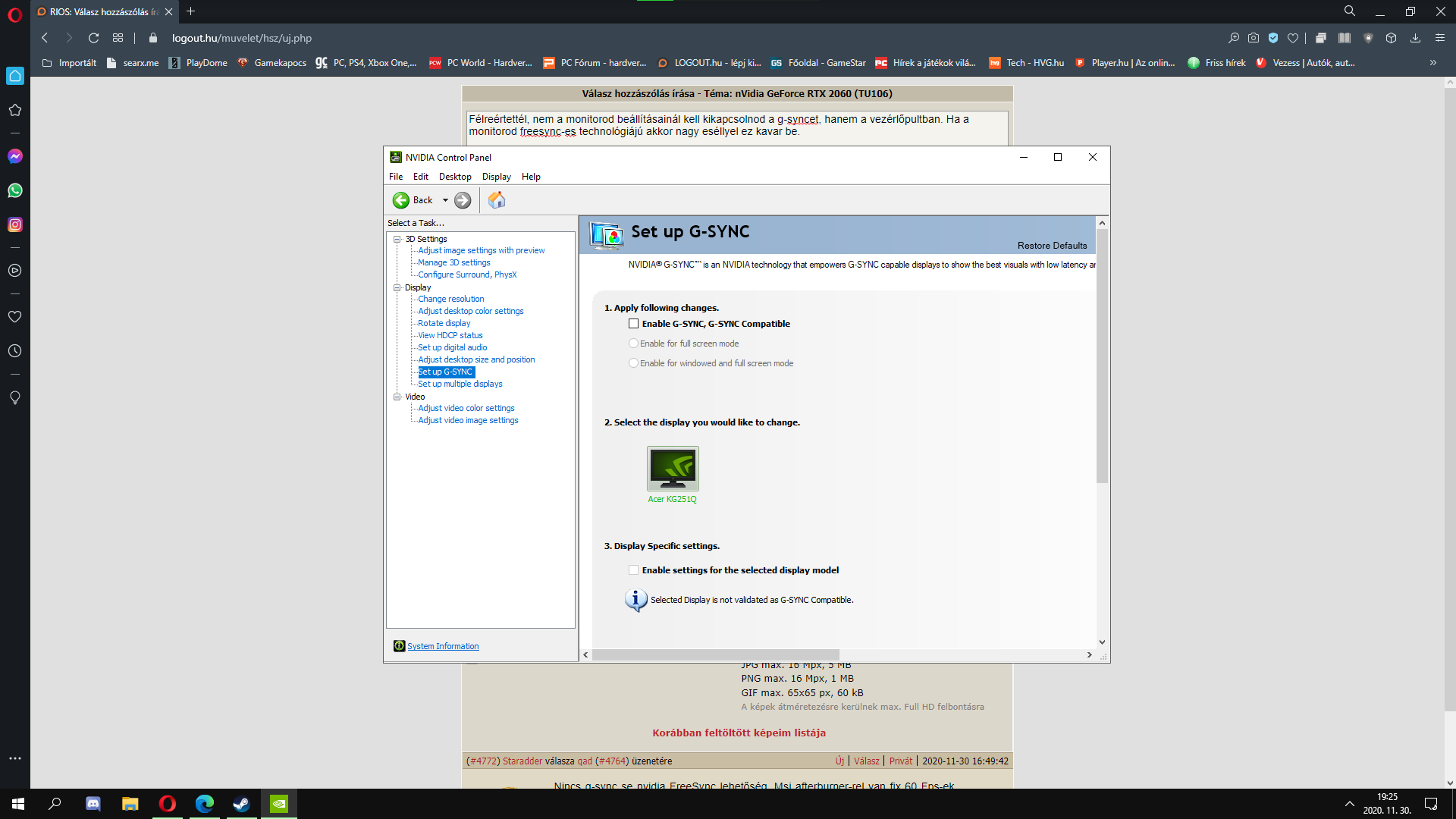The image size is (1456, 819).
Task: Open Opera speed dial grid icon
Action: click(x=118, y=38)
